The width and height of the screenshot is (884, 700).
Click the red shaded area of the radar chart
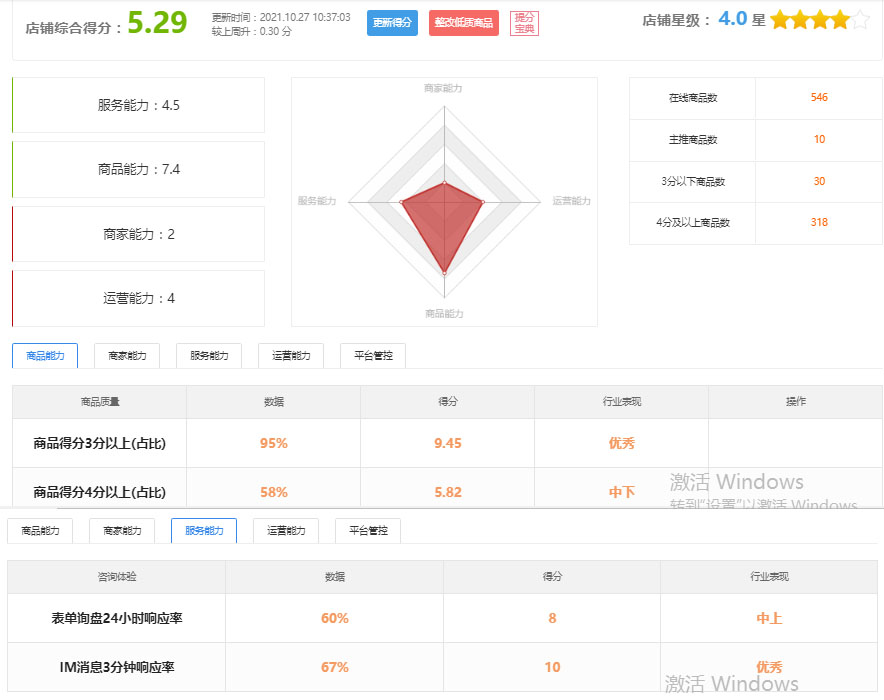click(x=443, y=215)
